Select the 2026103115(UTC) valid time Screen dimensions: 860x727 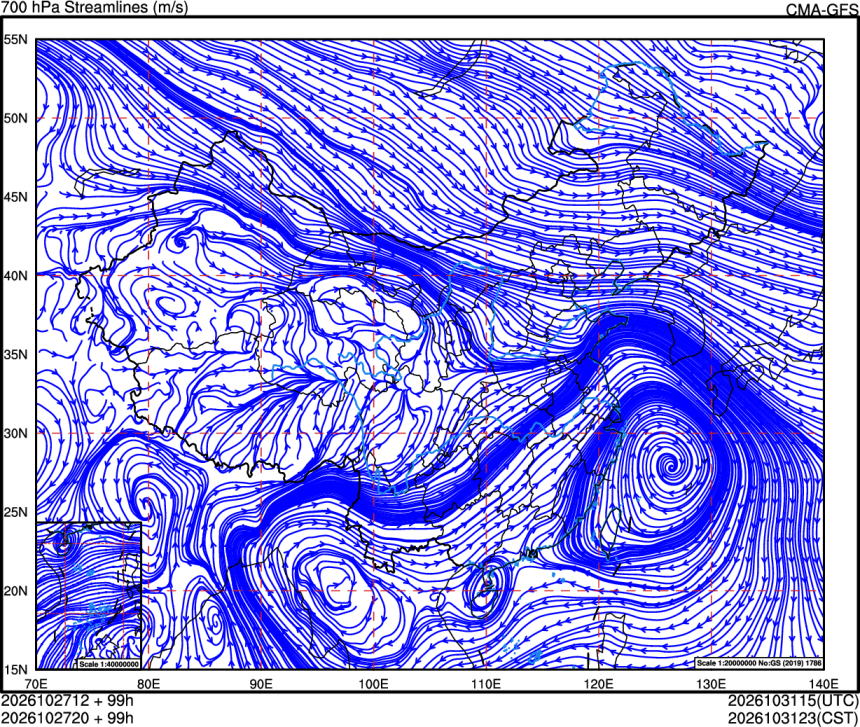tap(793, 701)
